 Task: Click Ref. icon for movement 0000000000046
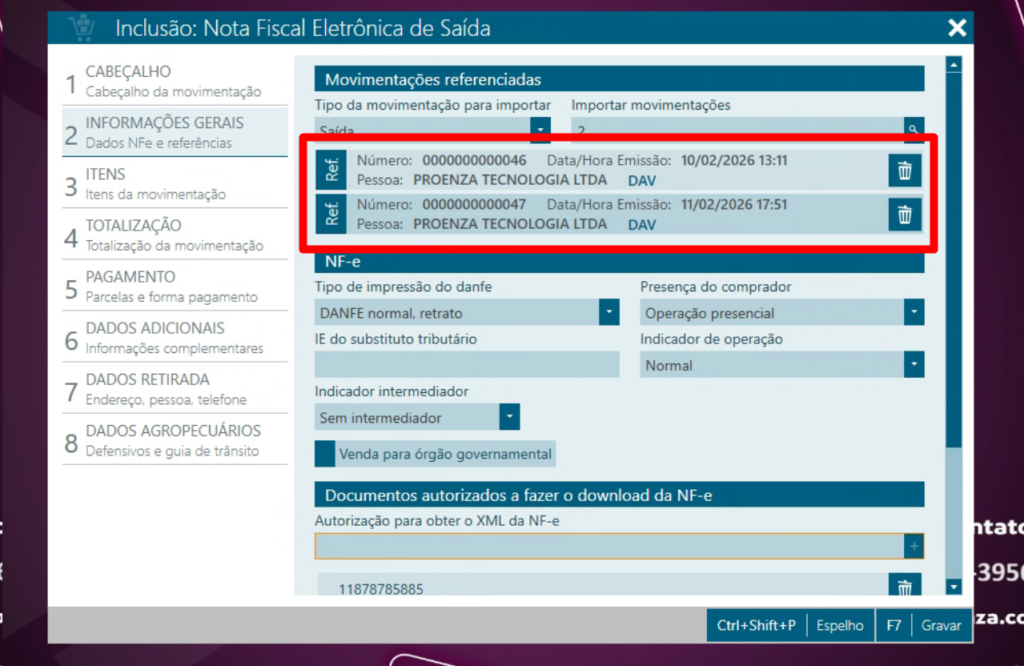pyautogui.click(x=332, y=171)
